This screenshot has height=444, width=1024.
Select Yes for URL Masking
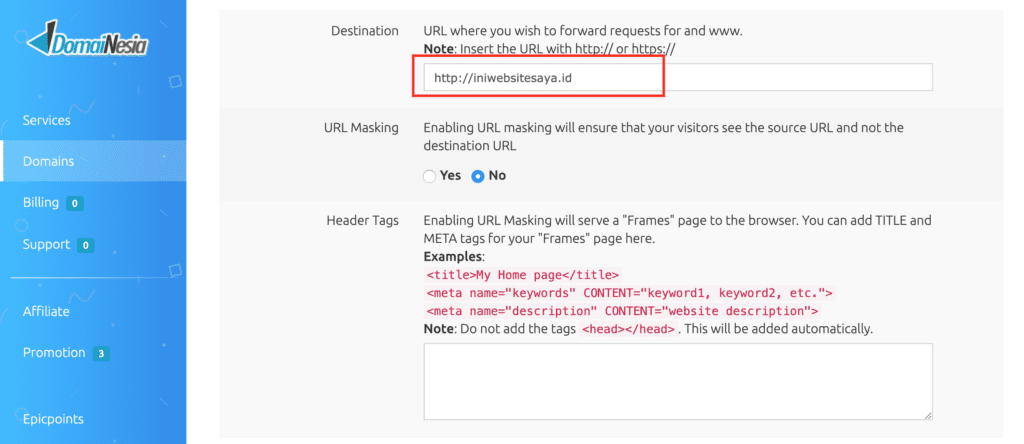[430, 176]
